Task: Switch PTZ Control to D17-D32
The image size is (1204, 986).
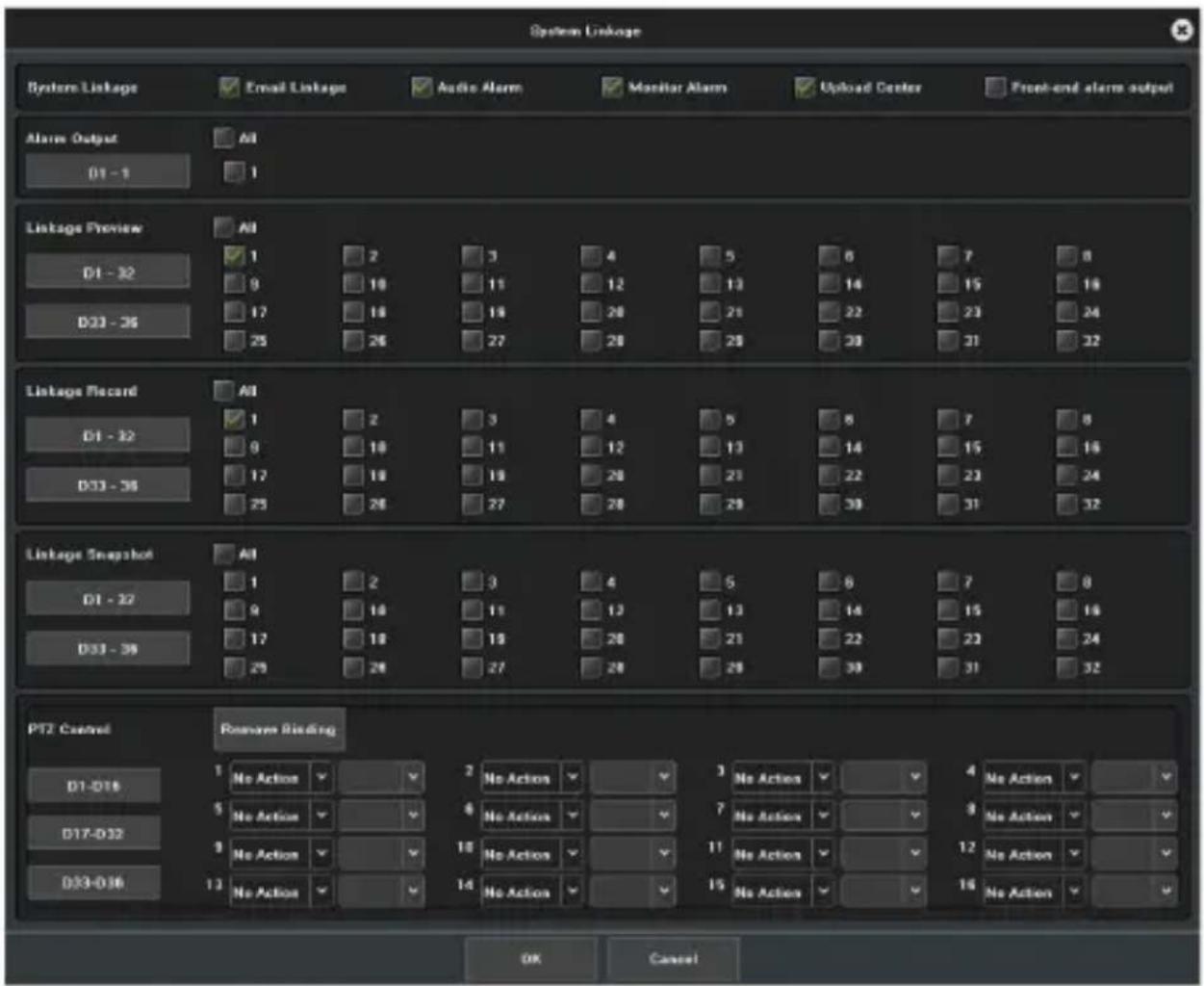Action: pyautogui.click(x=93, y=834)
